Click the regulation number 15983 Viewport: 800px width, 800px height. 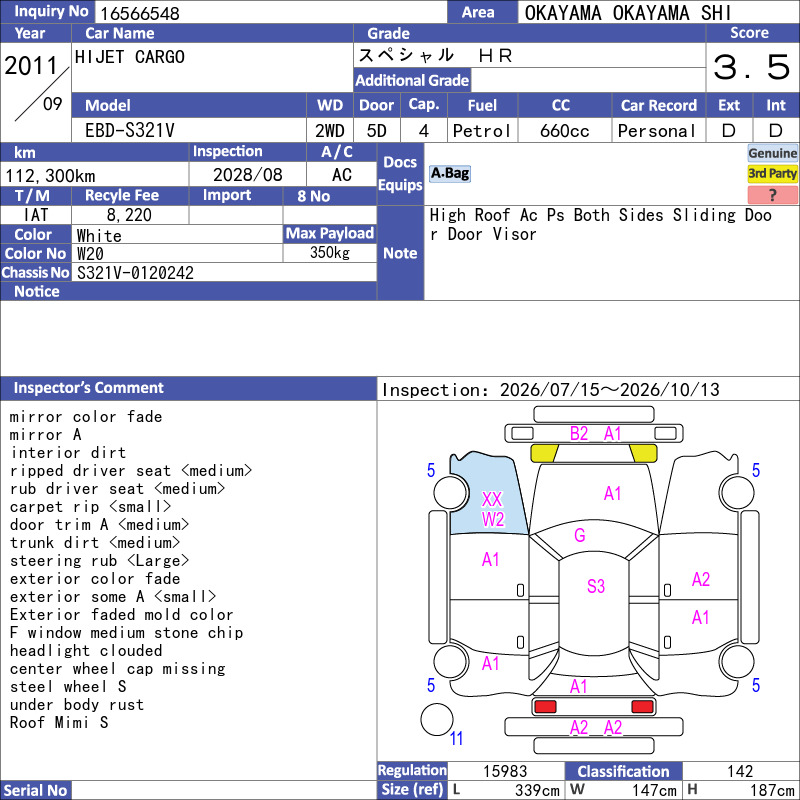pyautogui.click(x=505, y=771)
